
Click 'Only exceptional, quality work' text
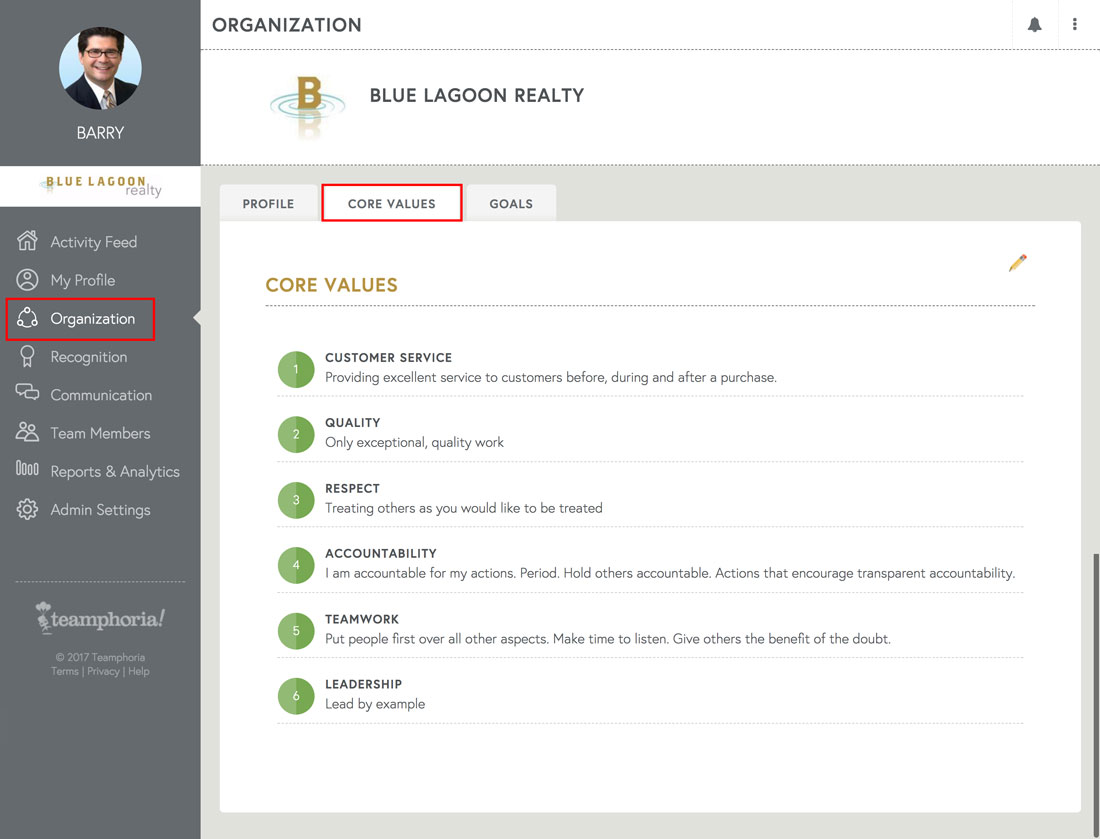414,443
